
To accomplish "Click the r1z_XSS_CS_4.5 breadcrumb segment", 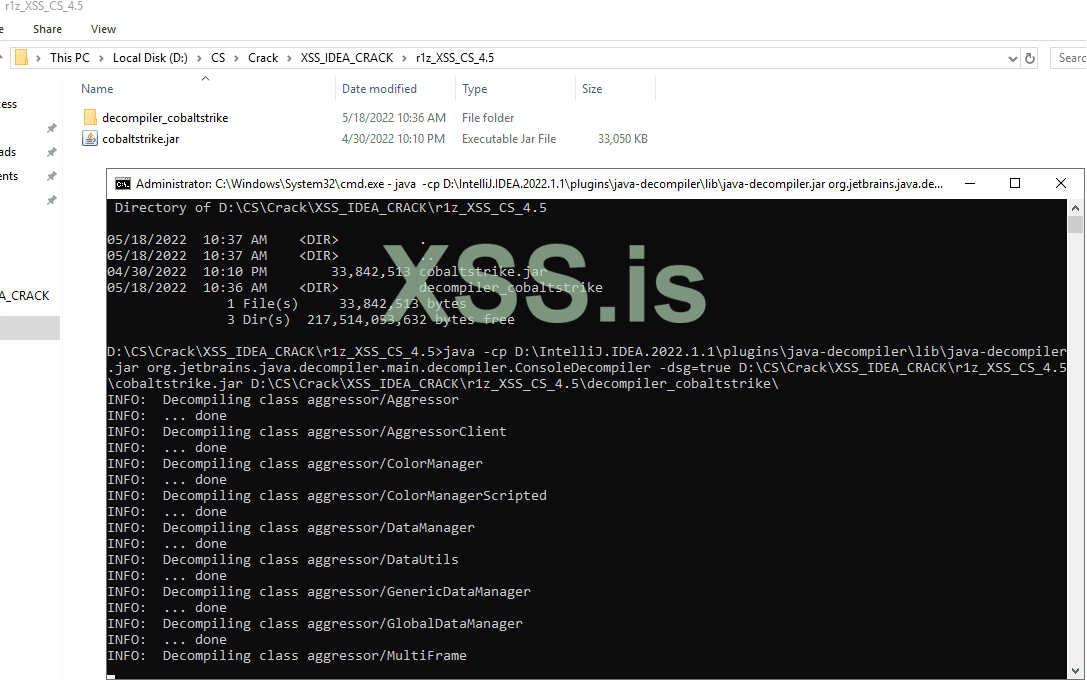I will point(455,58).
